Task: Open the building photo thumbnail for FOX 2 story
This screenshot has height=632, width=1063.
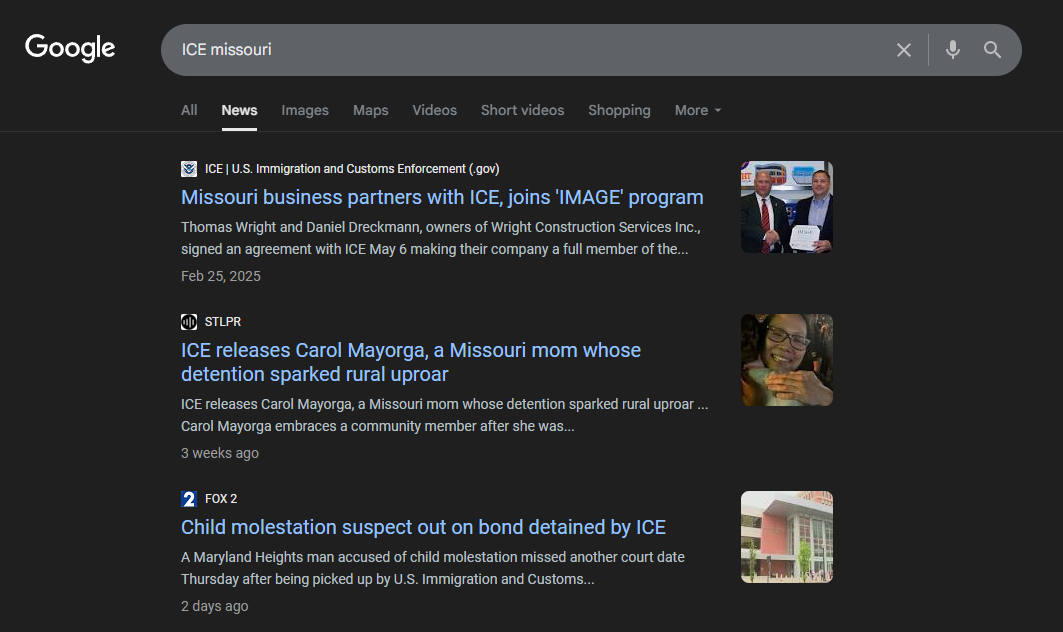Action: pos(787,537)
